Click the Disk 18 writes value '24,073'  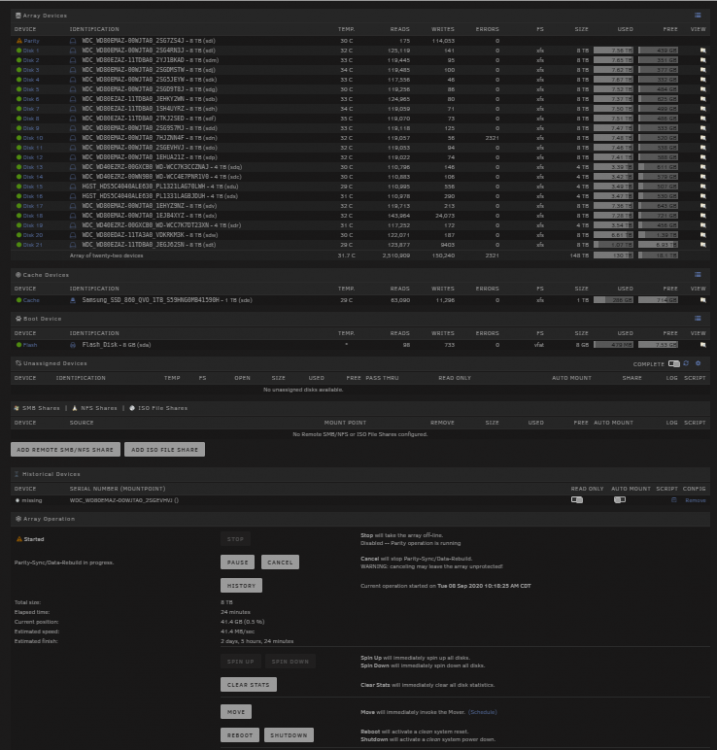point(445,216)
